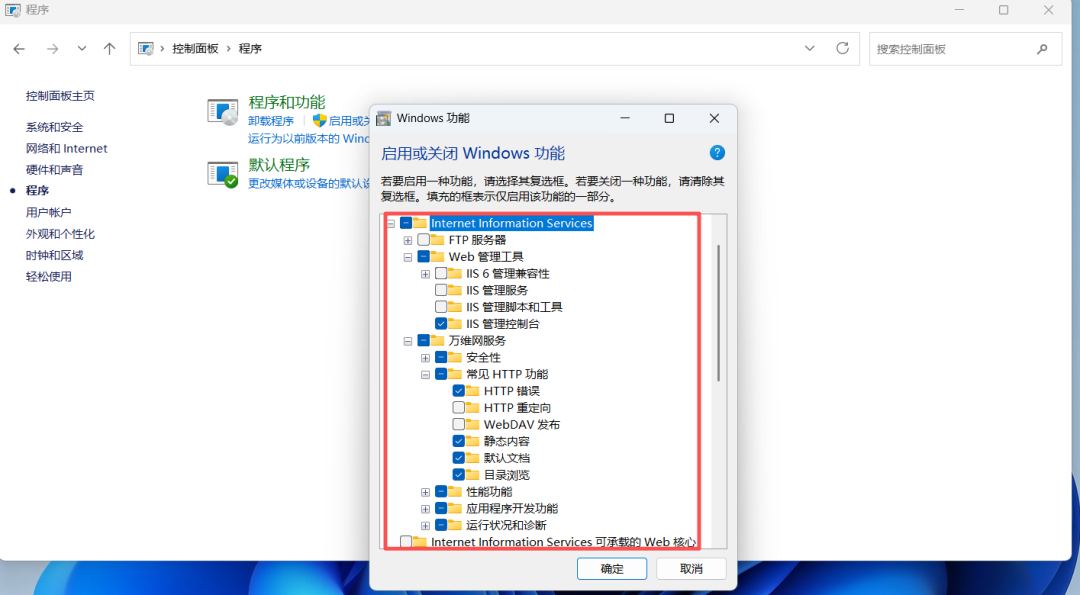Open 时钟和区域 category
The height and width of the screenshot is (595, 1080).
pos(54,255)
